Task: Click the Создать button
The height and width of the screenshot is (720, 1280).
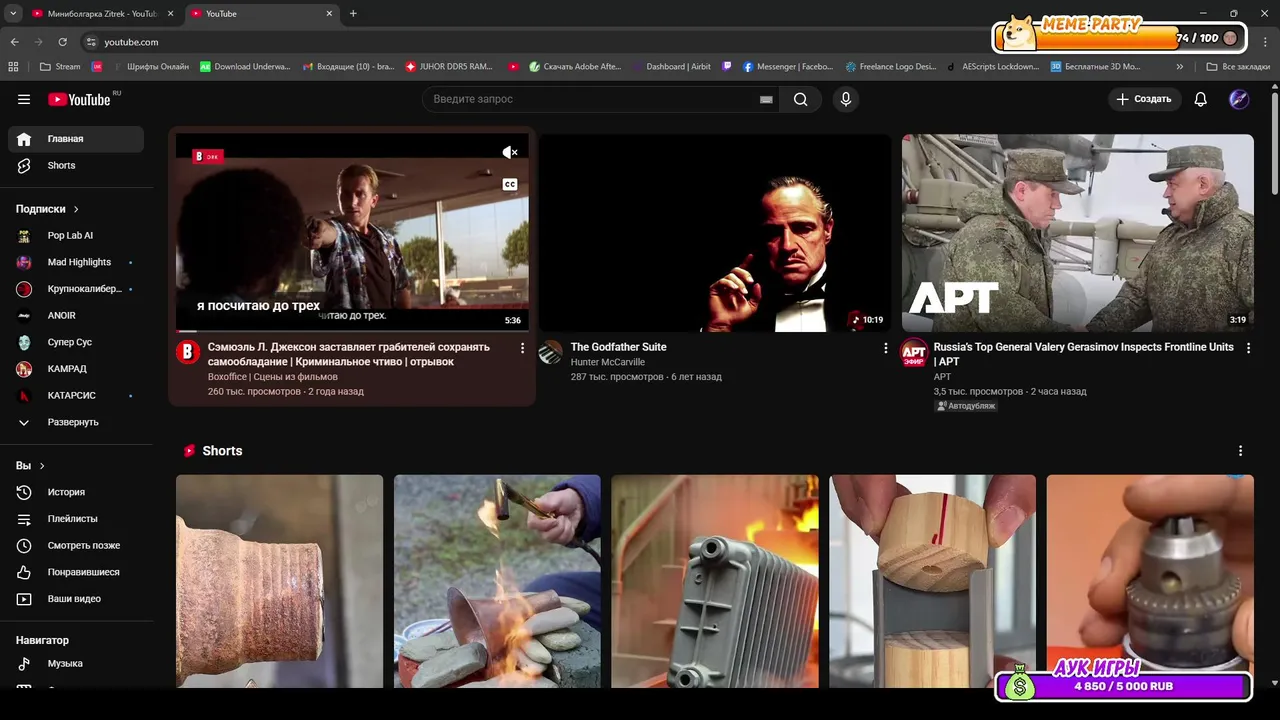Action: click(x=1144, y=99)
